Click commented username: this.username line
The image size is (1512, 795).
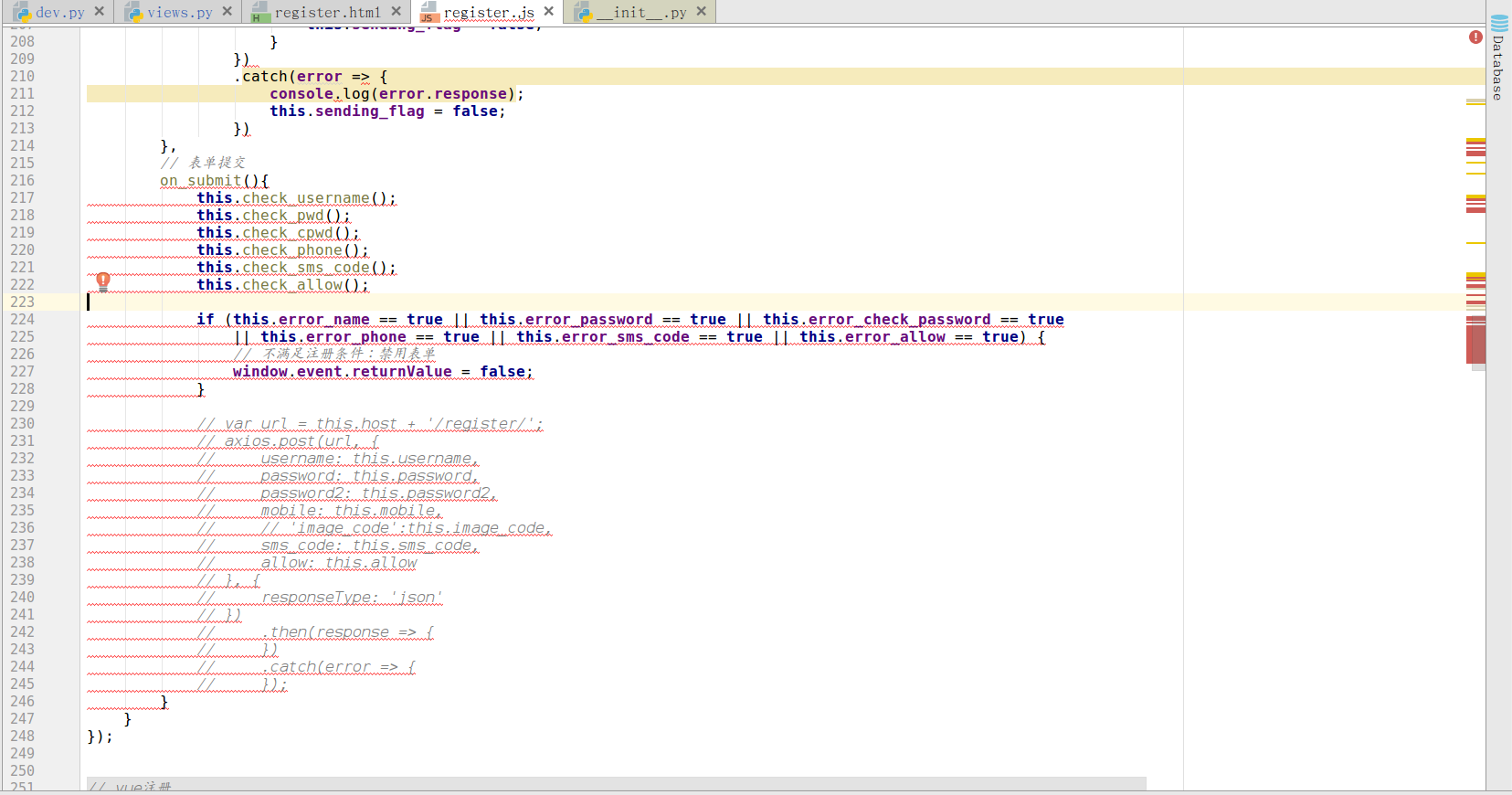click(338, 459)
